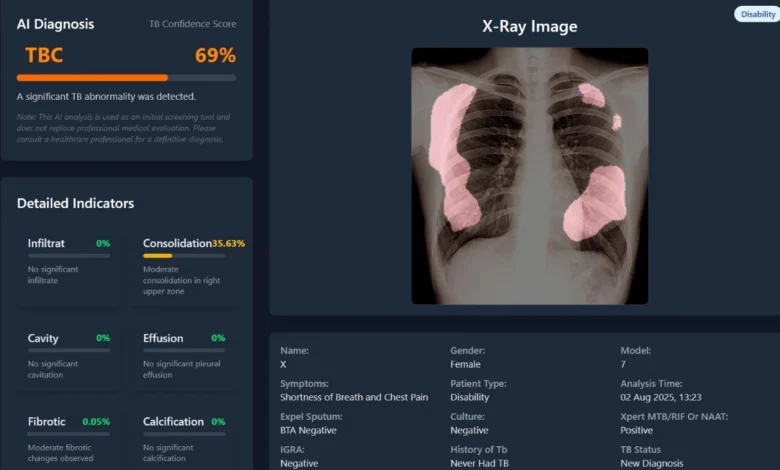Click the Infiltrat indicator bar
The height and width of the screenshot is (470, 780).
(69, 256)
